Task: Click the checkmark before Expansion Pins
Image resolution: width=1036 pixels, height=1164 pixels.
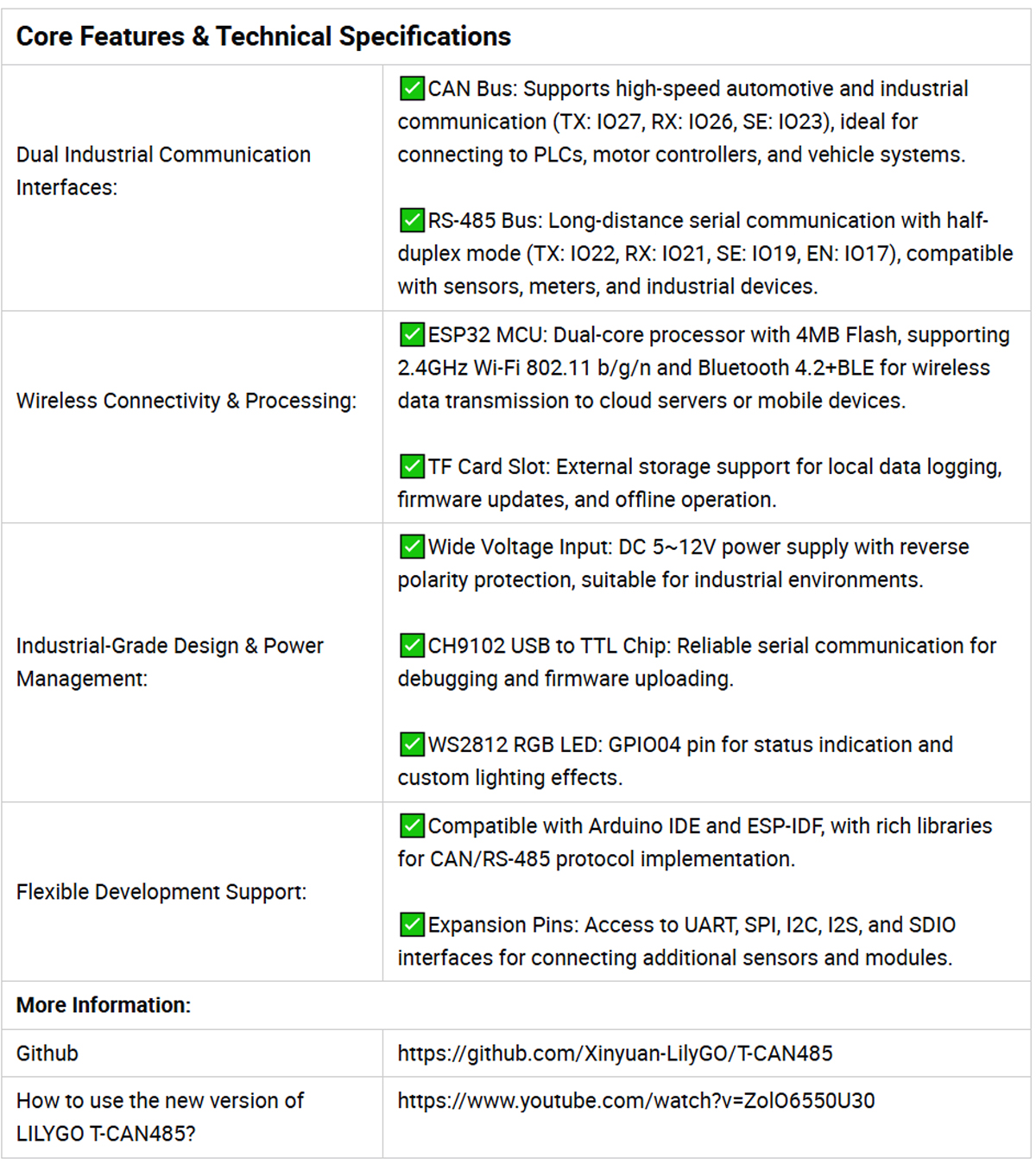Action: point(412,925)
